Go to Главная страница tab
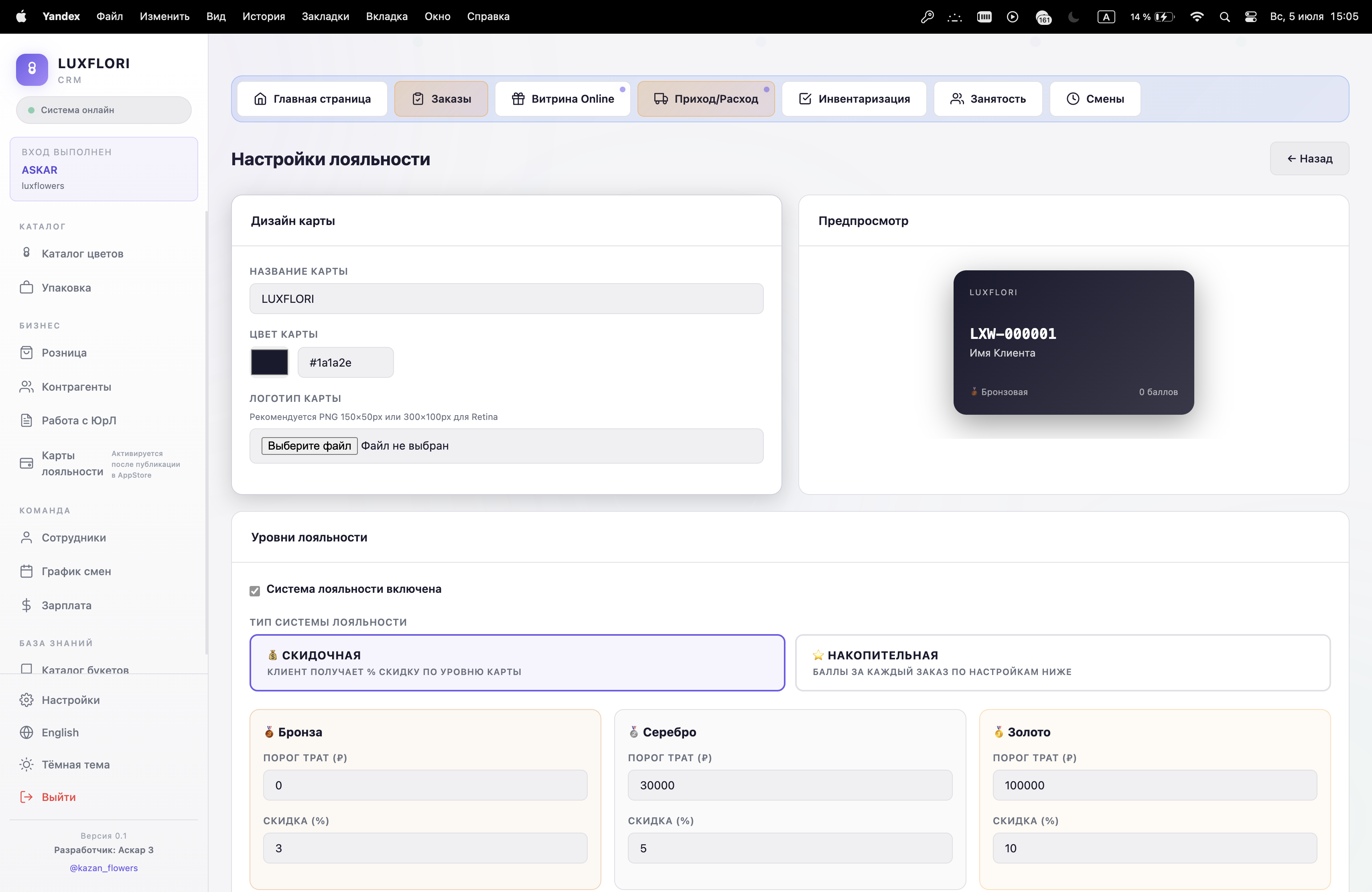The image size is (1372, 892). pos(313,99)
